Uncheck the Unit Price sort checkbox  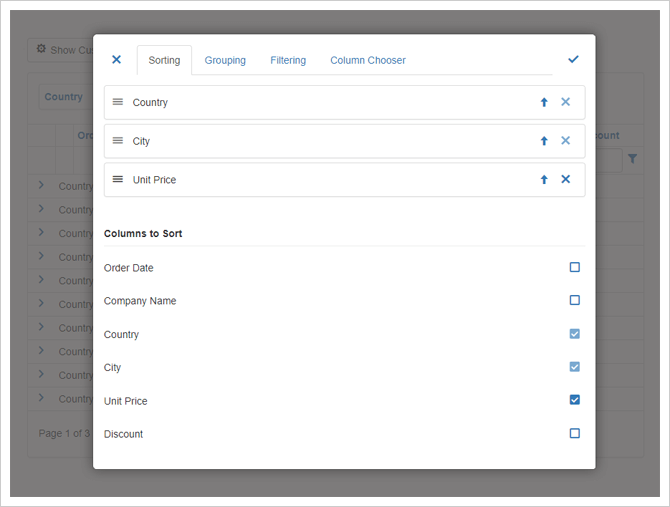[575, 400]
